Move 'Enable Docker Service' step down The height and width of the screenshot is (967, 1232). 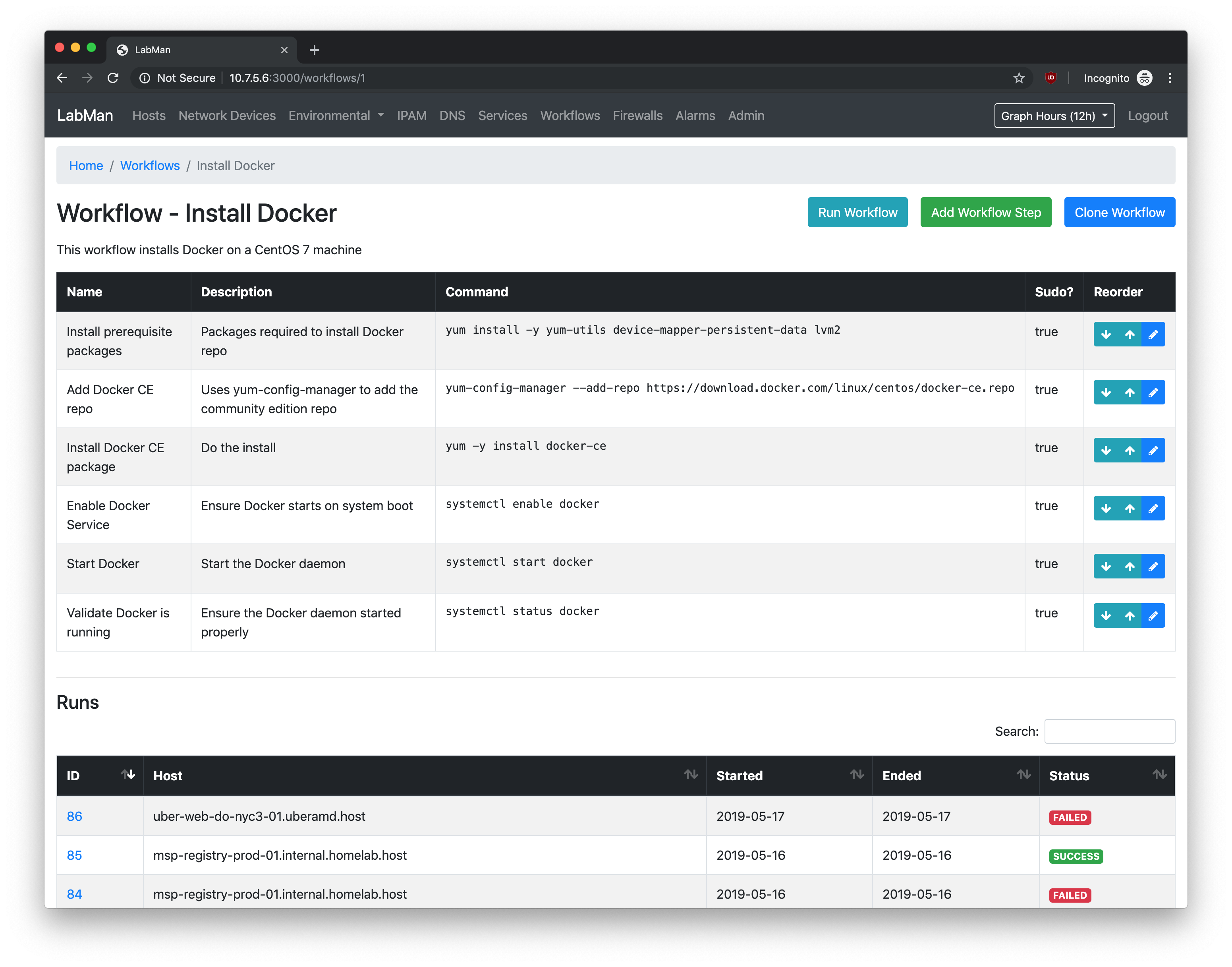click(1105, 509)
